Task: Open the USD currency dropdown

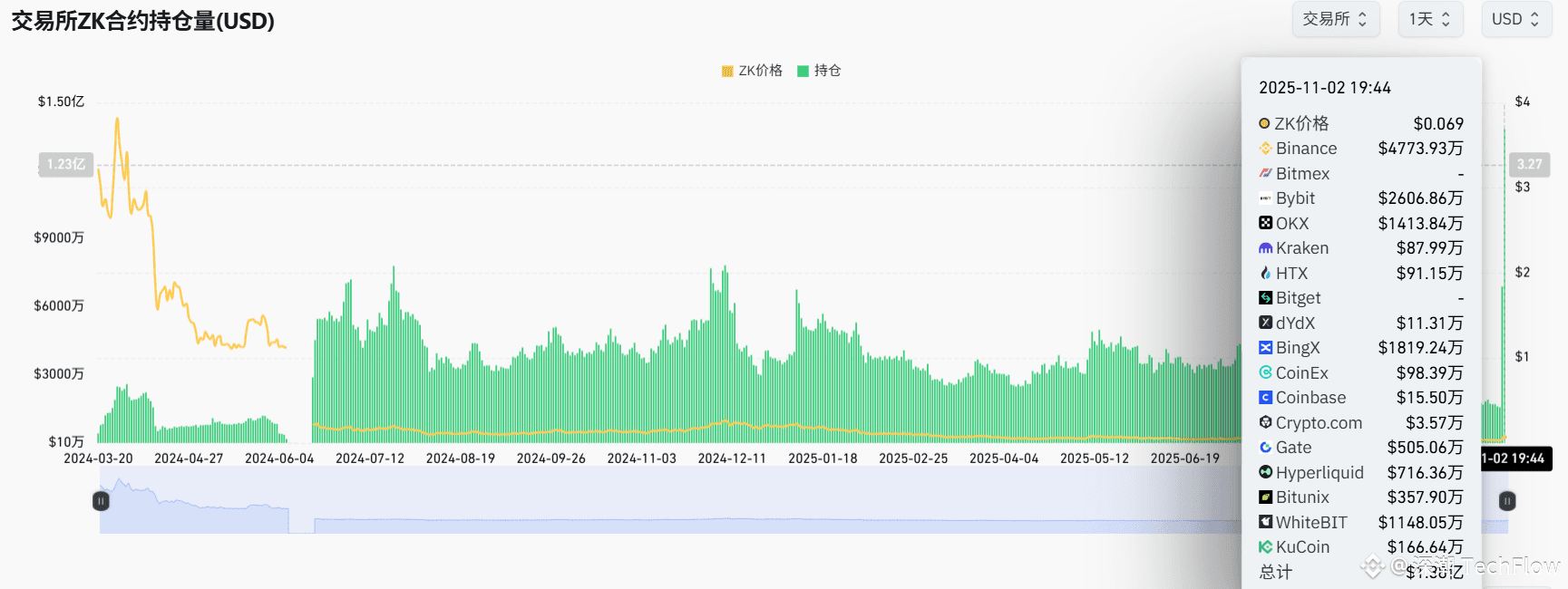Action: click(1516, 19)
